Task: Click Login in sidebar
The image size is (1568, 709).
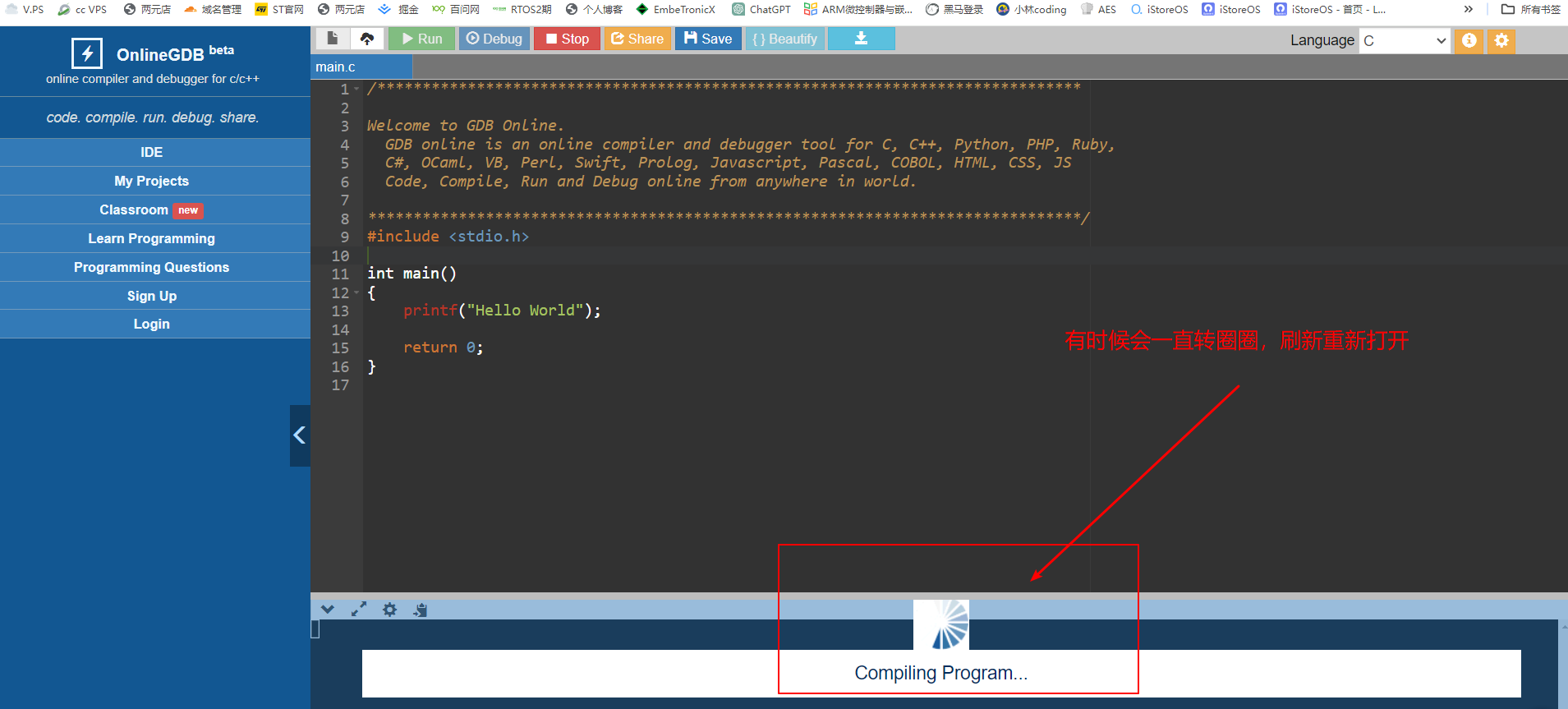Action: (152, 324)
